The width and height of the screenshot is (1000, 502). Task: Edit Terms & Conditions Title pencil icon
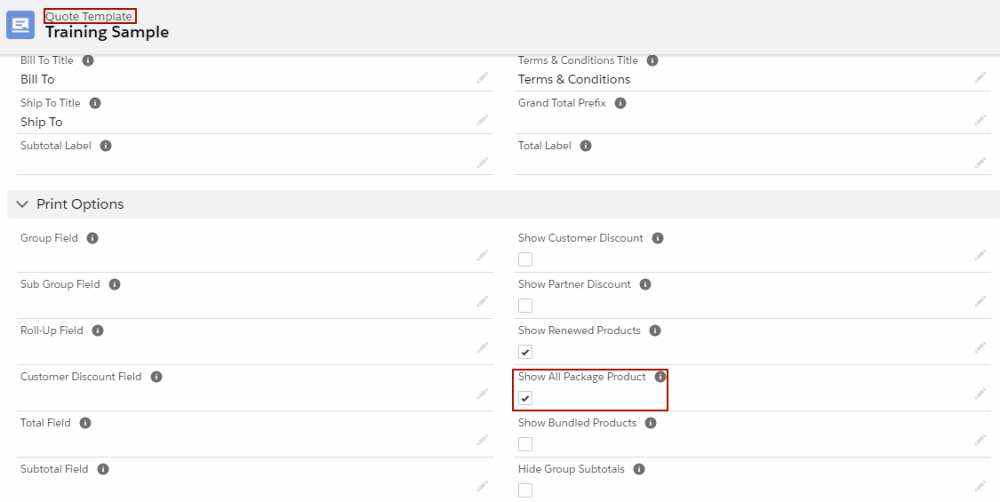pos(980,78)
